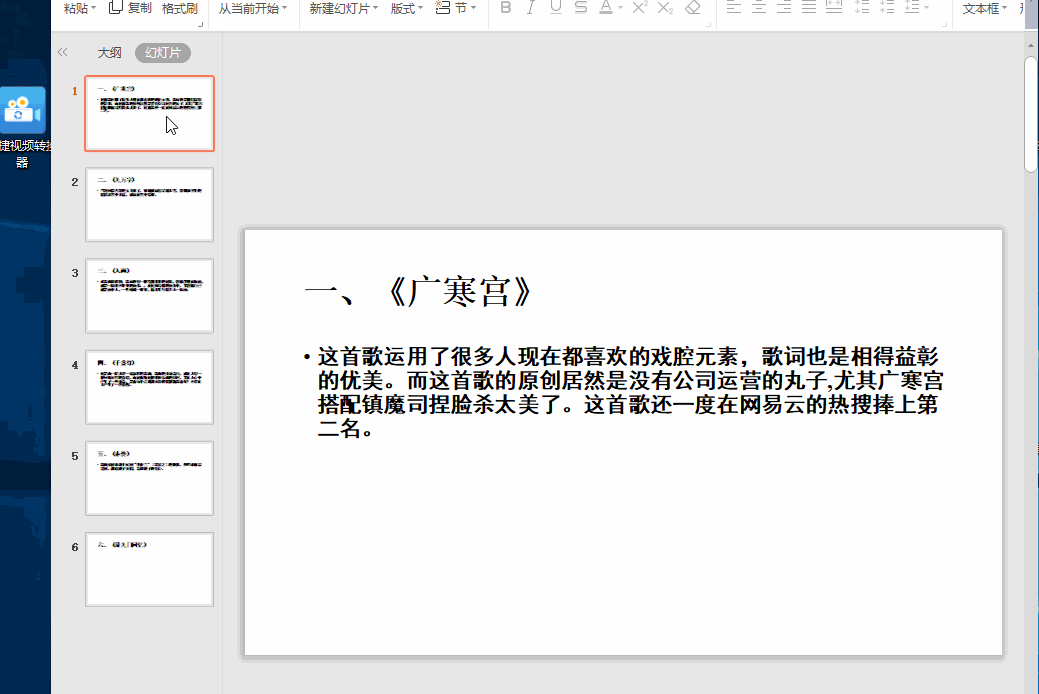The height and width of the screenshot is (694, 1039).
Task: Click the clear formatting eraser icon
Action: coord(693,8)
